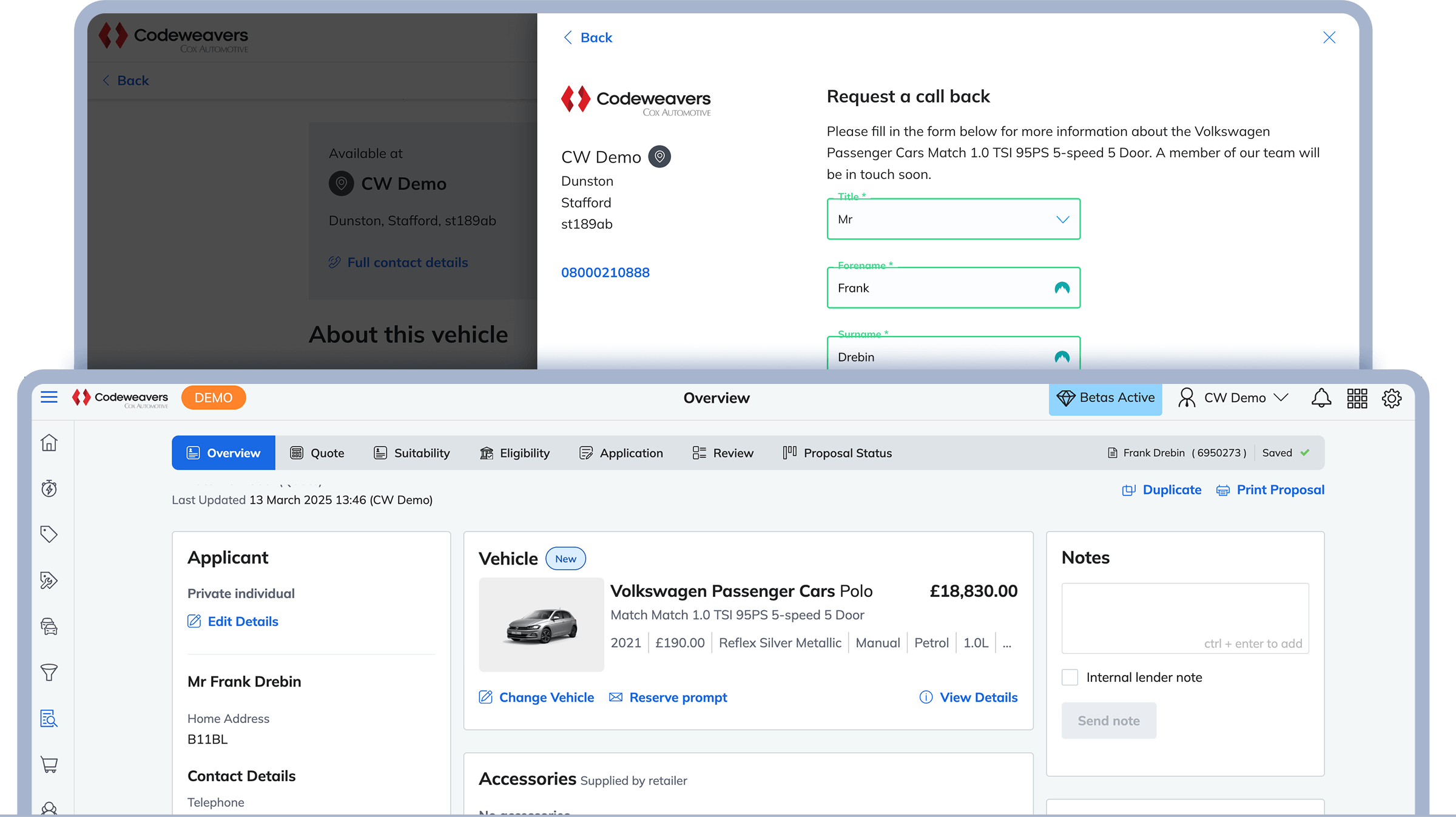Switch to the Proposal Status tab
The image size is (1456, 817).
pos(837,452)
